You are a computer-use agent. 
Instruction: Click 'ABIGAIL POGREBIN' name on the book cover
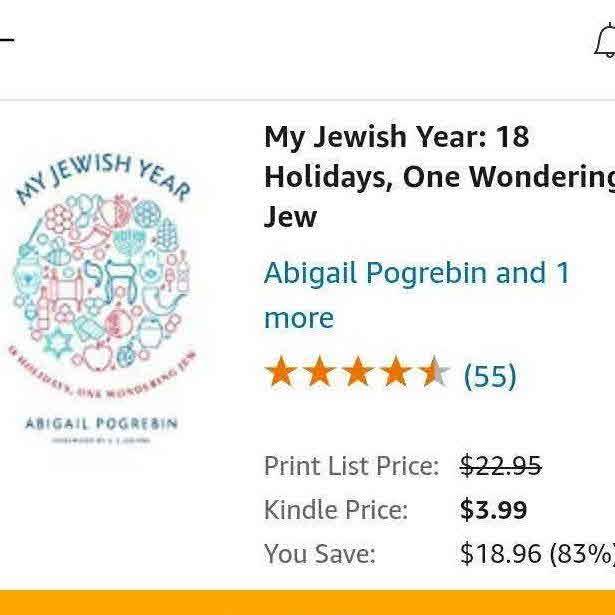99,423
